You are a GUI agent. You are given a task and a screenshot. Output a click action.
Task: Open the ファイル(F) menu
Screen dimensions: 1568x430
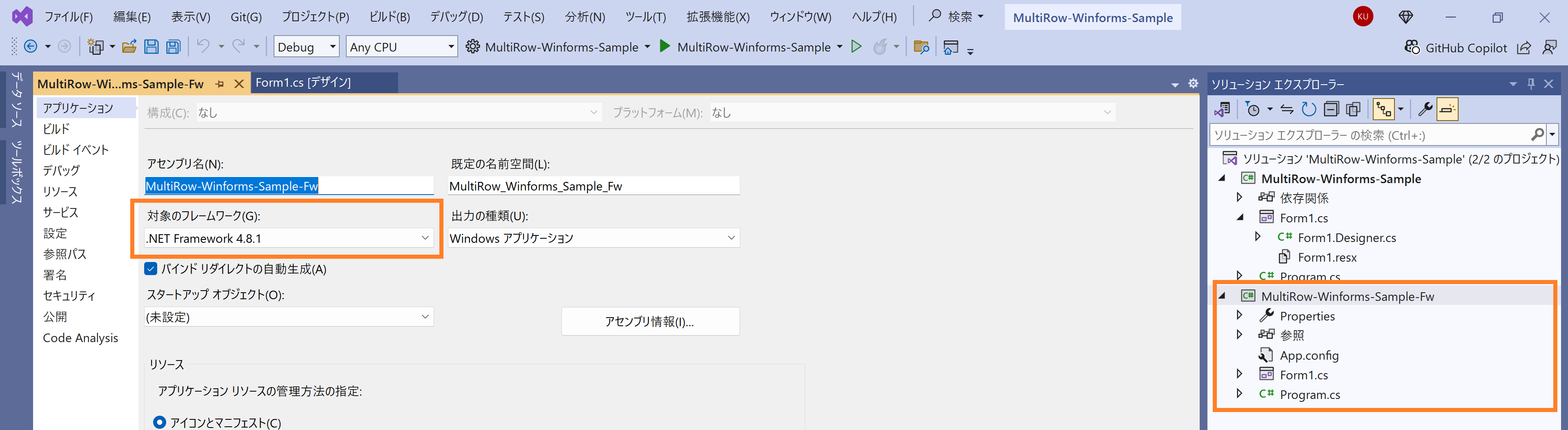(69, 17)
